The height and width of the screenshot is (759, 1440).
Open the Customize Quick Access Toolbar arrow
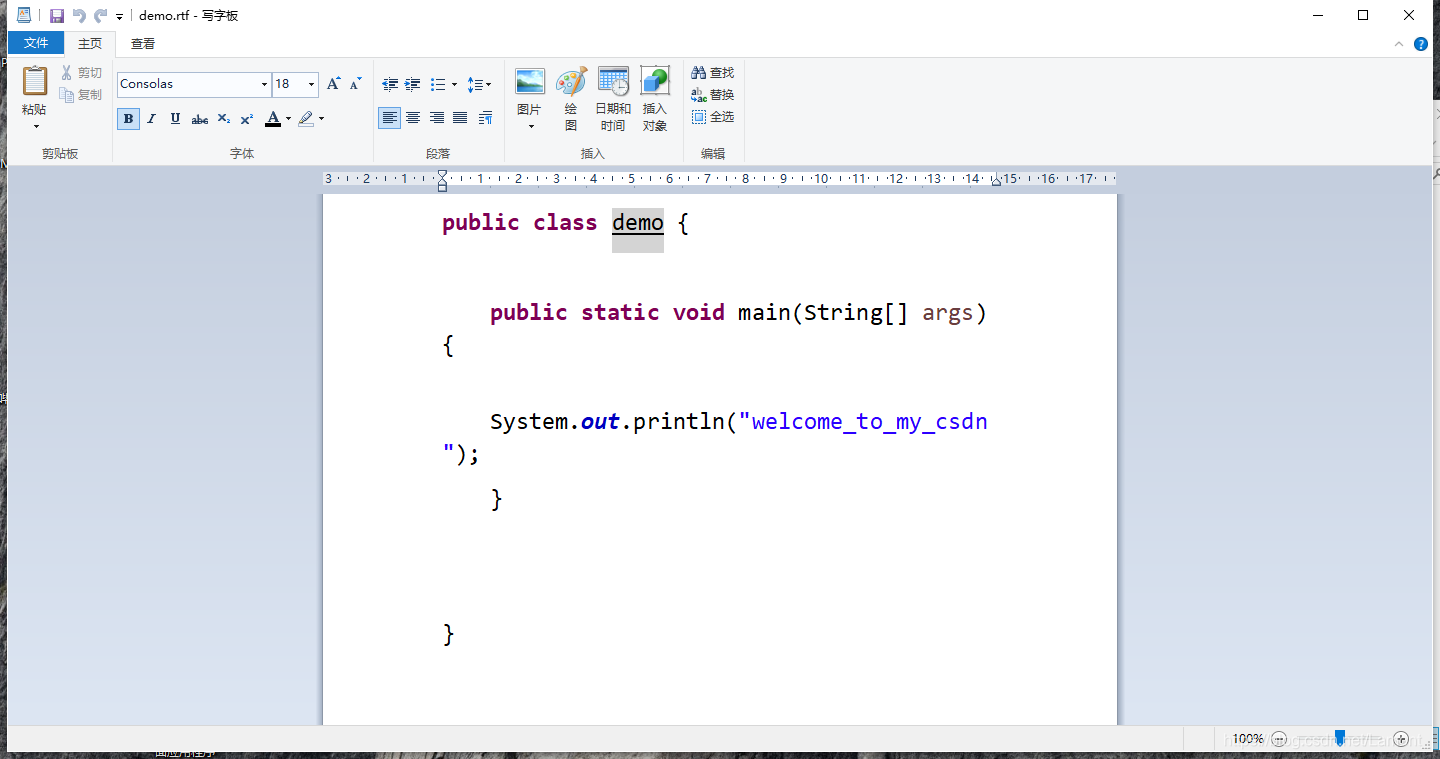click(x=119, y=17)
